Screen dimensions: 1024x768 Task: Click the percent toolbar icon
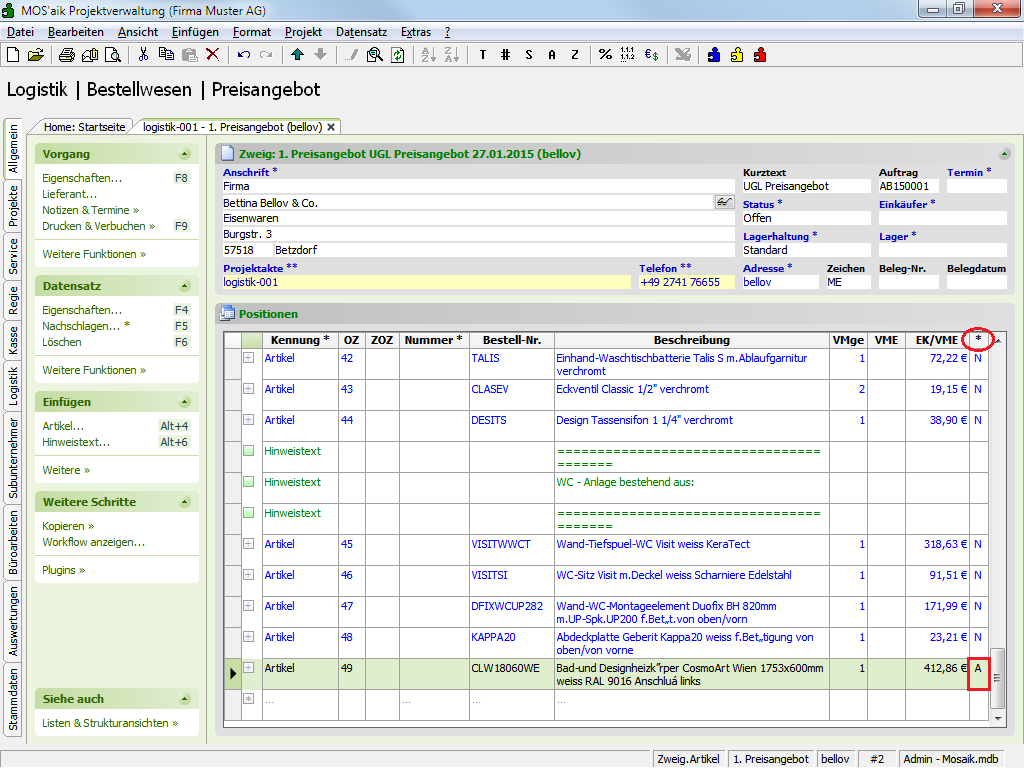tap(605, 55)
